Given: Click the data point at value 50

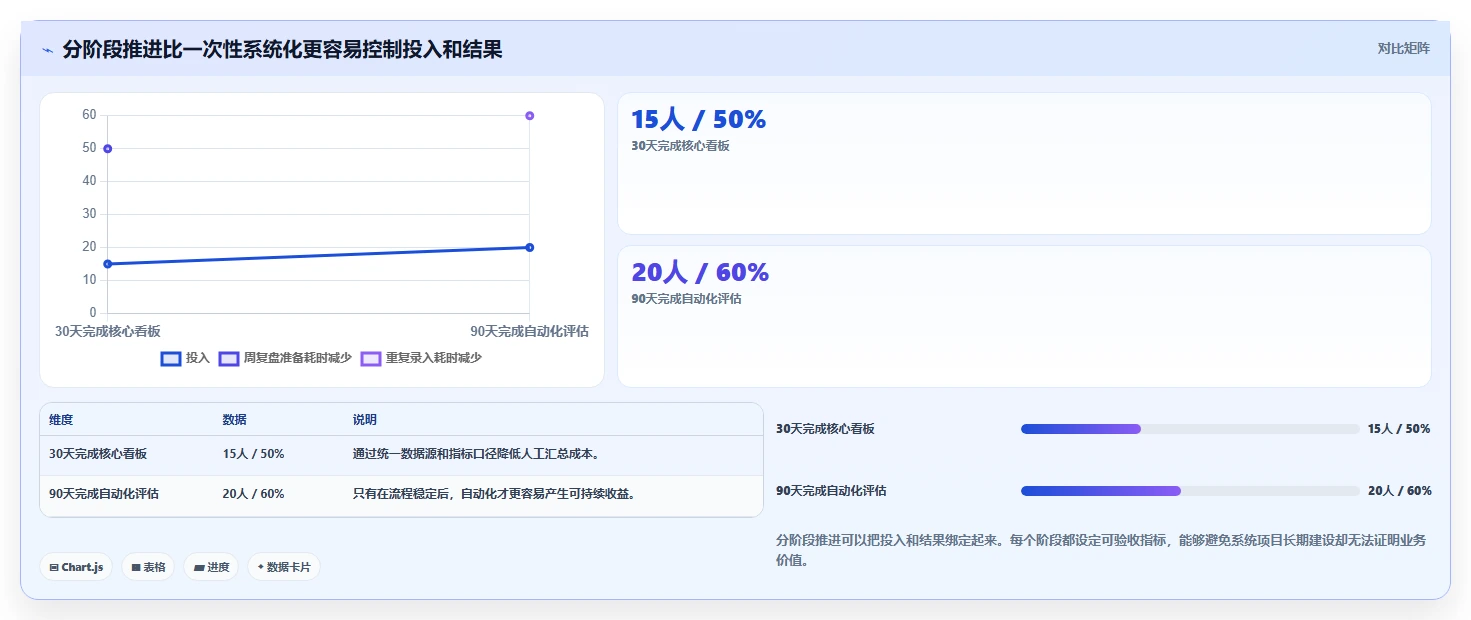Looking at the screenshot, I should pos(107,149).
